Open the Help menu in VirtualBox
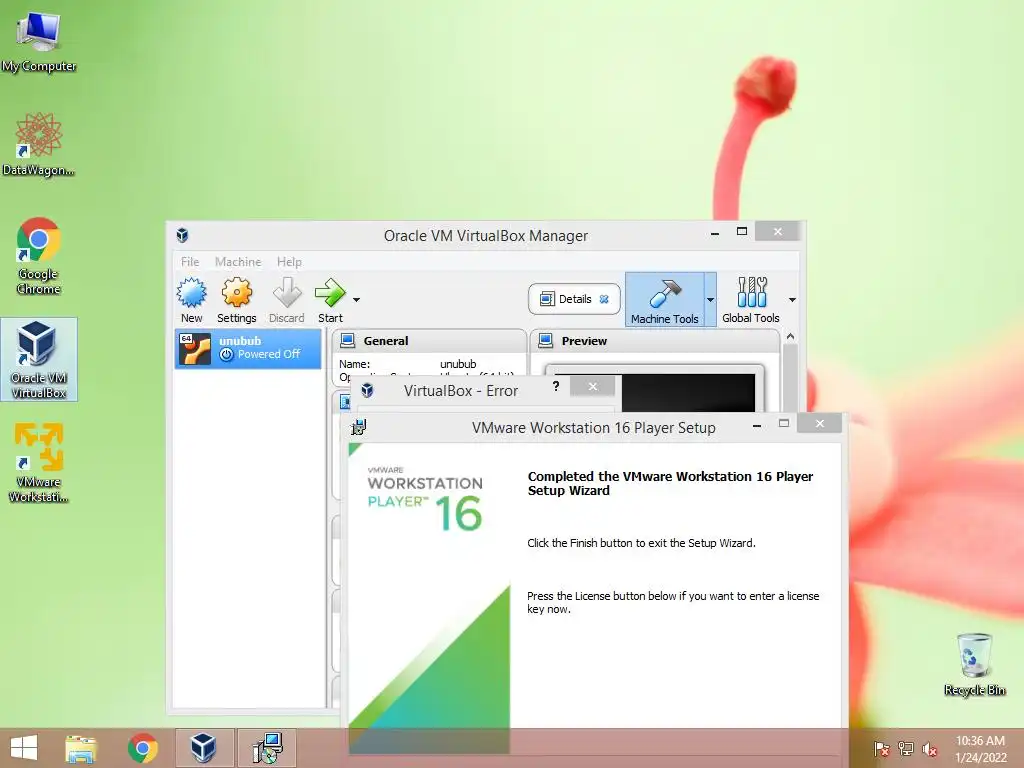This screenshot has height=768, width=1024. point(289,262)
